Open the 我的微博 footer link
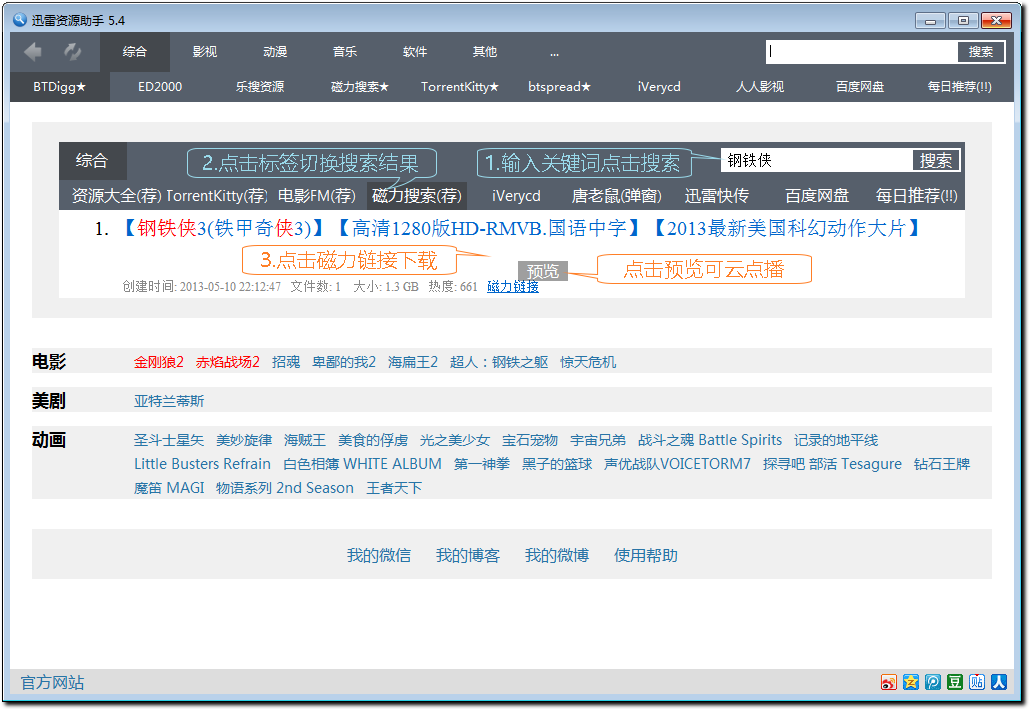Screen dimensions: 1030x709 point(556,556)
